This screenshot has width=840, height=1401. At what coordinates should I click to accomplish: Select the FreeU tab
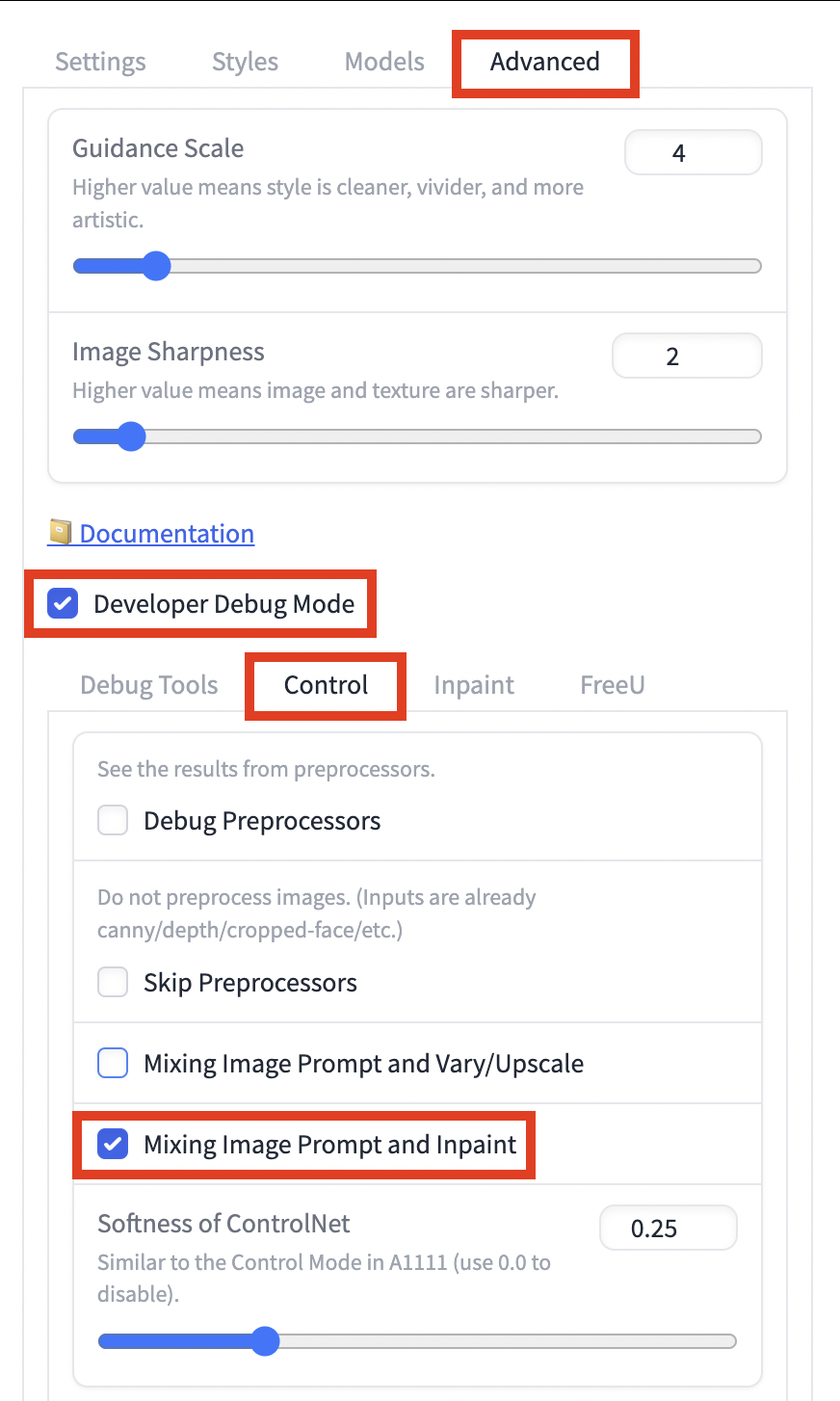(612, 685)
